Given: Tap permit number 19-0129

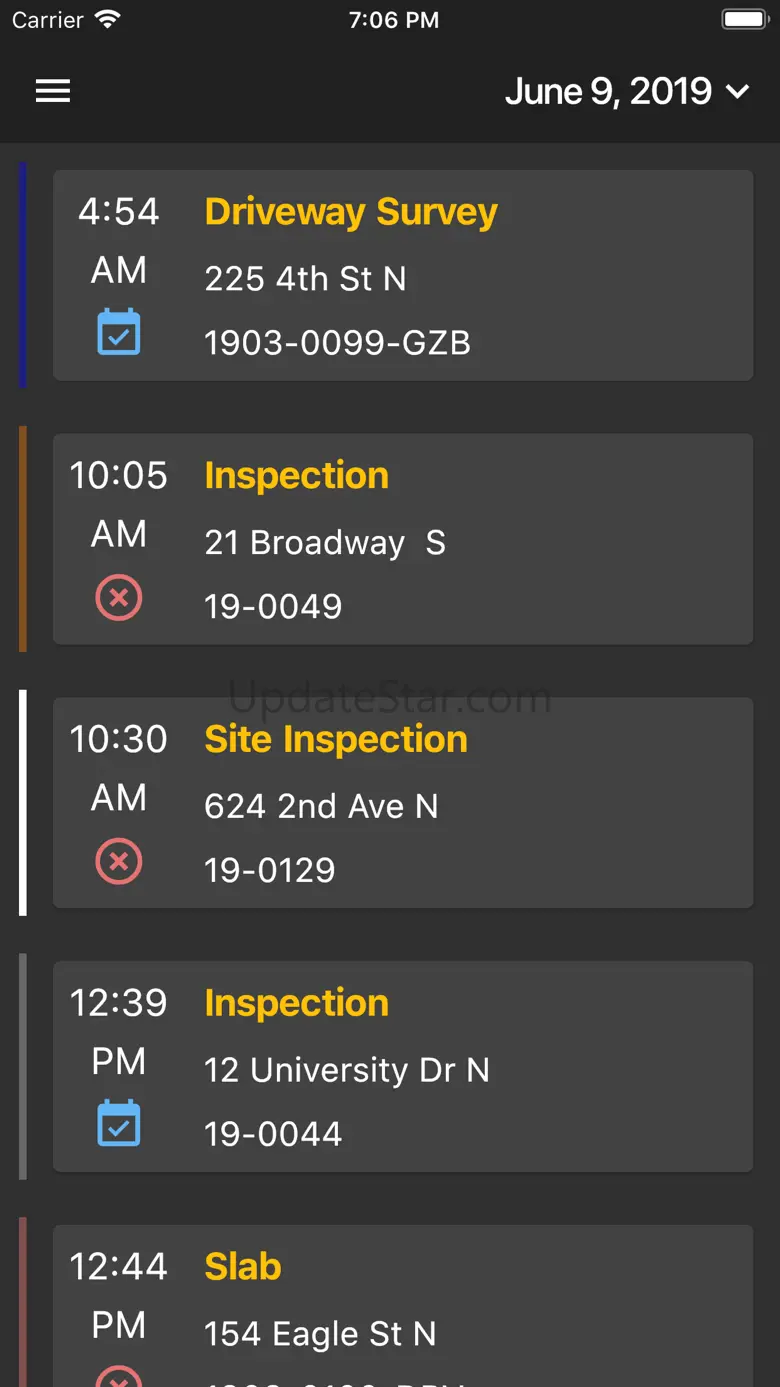Looking at the screenshot, I should [270, 870].
